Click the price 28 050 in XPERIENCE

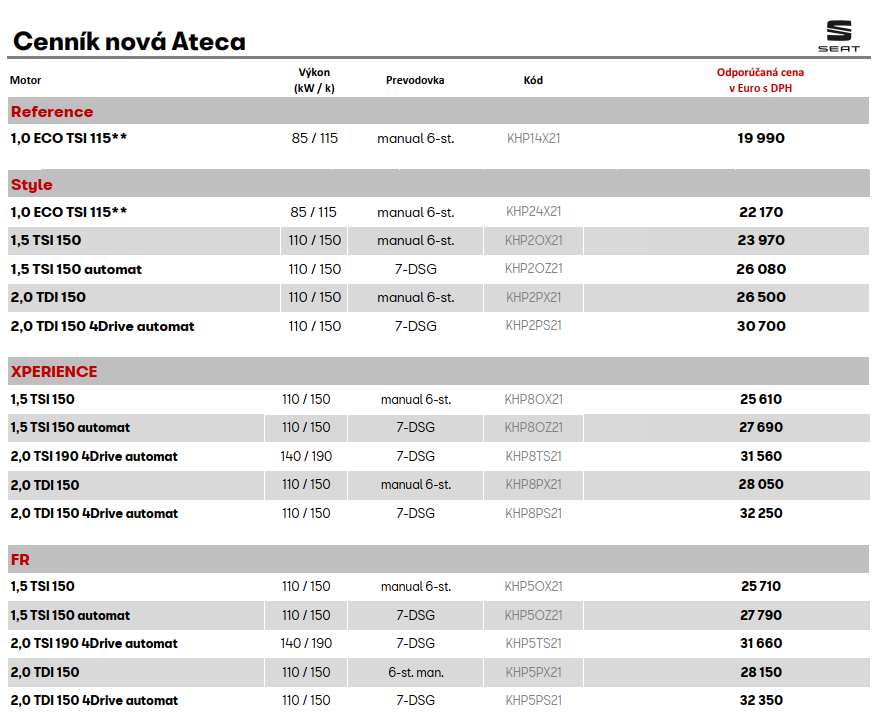point(761,485)
